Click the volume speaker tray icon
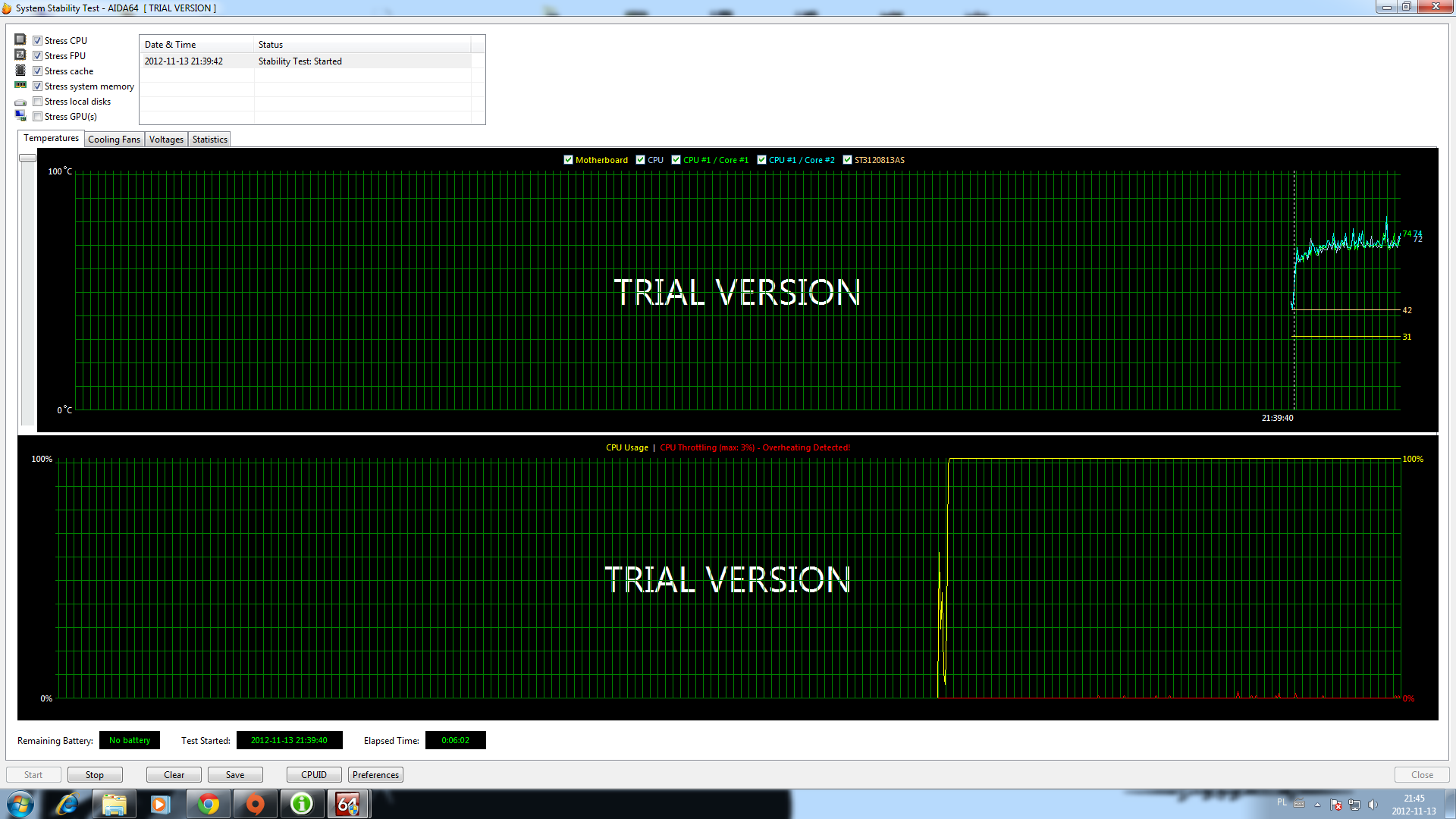The image size is (1456, 819). [x=1373, y=805]
